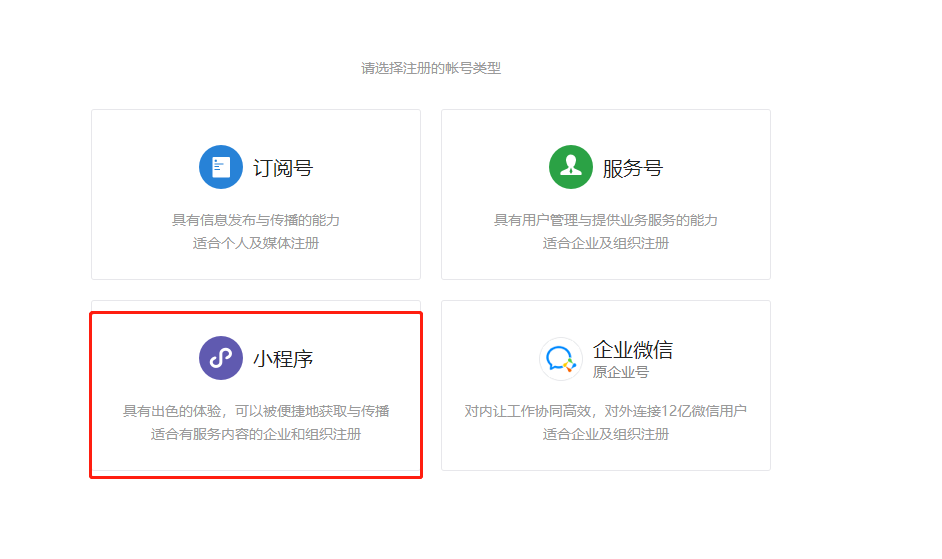Click 适合有服务内容的企业和组织注册 text
Screen dimensions: 942x559
[256, 434]
